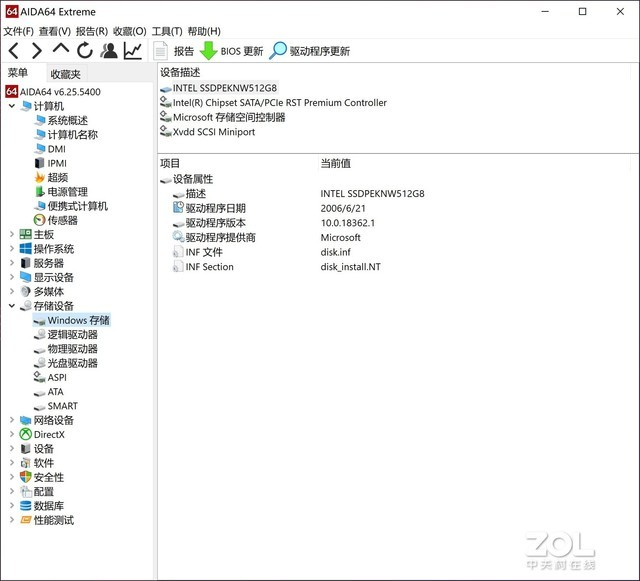The height and width of the screenshot is (581, 640).
Task: Click the 性能测试 icon
Action: pos(26,520)
